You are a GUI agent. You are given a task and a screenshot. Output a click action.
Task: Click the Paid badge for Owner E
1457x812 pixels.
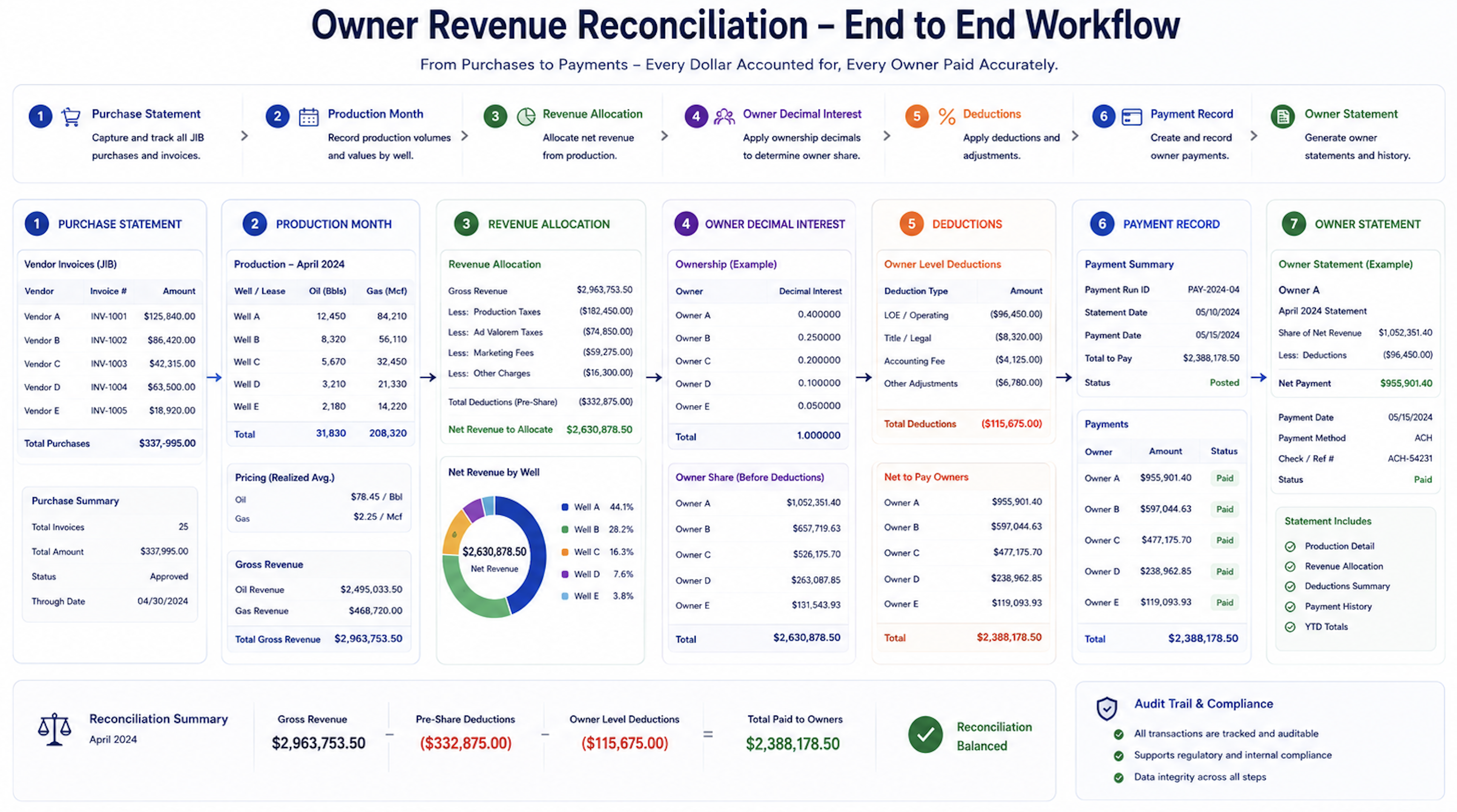point(1225,603)
